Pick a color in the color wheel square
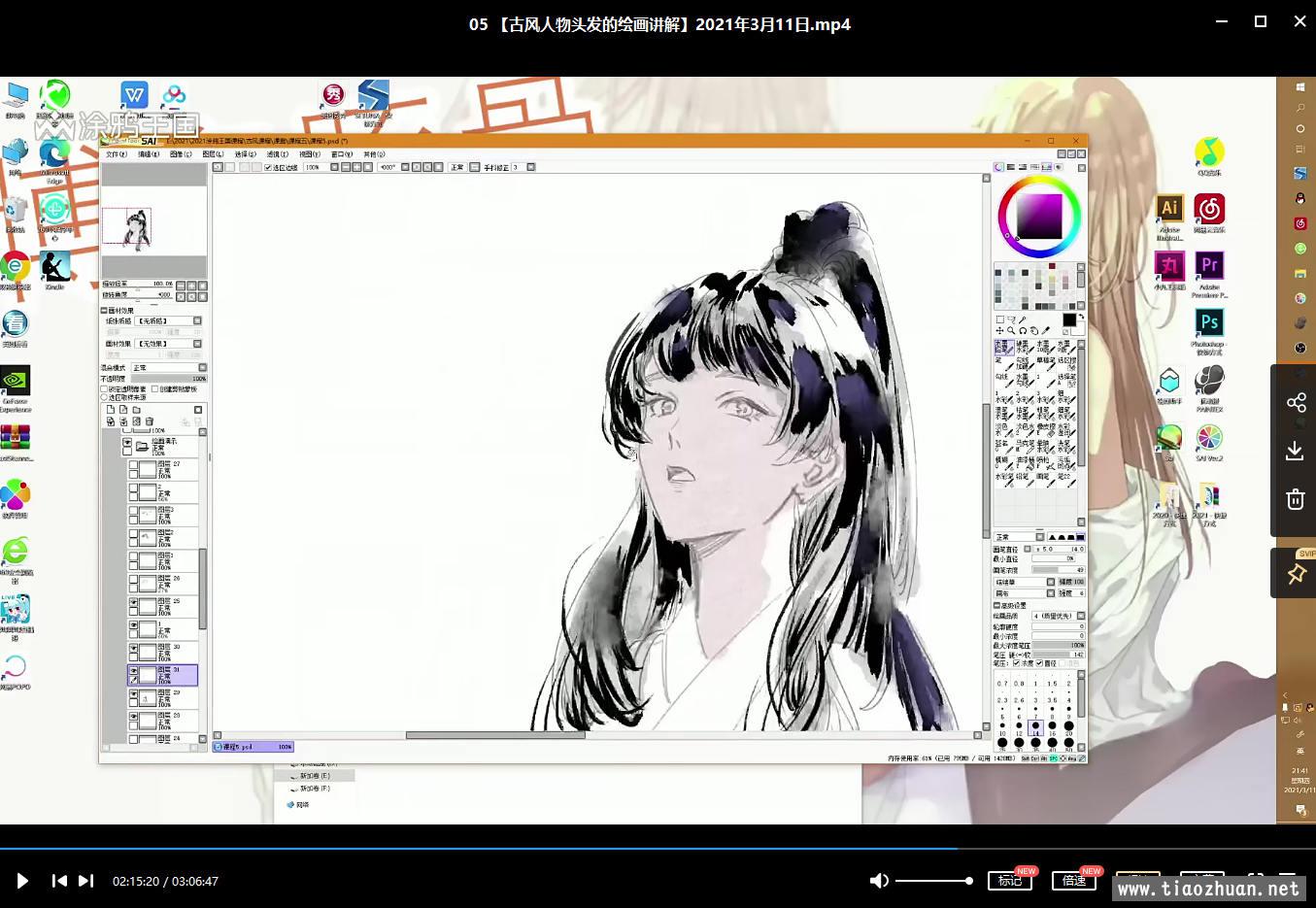 click(x=1038, y=215)
